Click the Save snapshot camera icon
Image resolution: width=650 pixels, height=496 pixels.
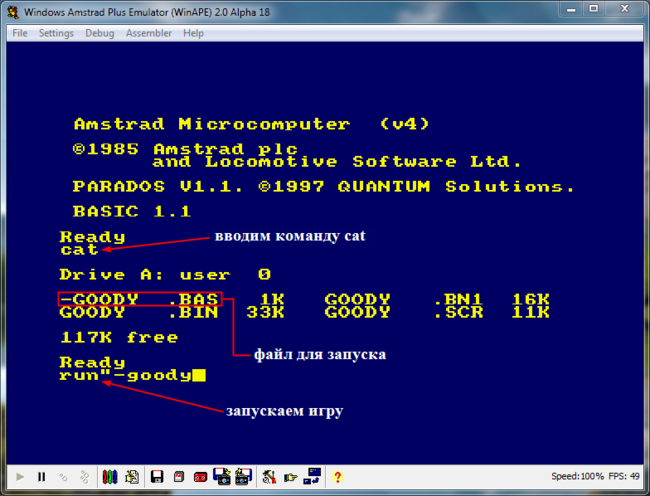(243, 476)
